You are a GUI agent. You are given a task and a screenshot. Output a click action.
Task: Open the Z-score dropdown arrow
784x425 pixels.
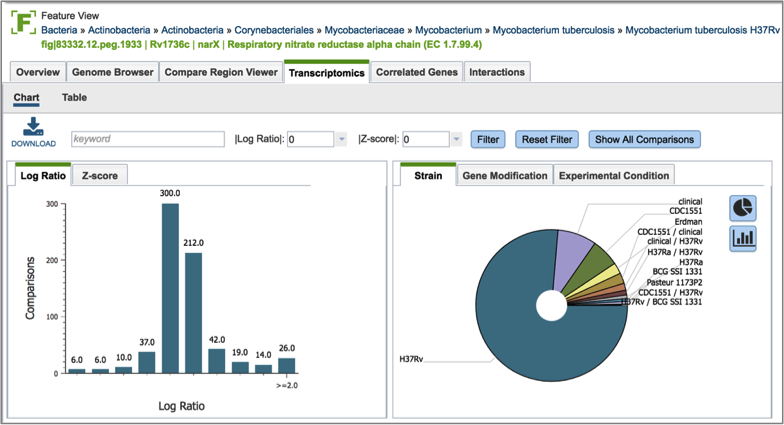point(456,139)
